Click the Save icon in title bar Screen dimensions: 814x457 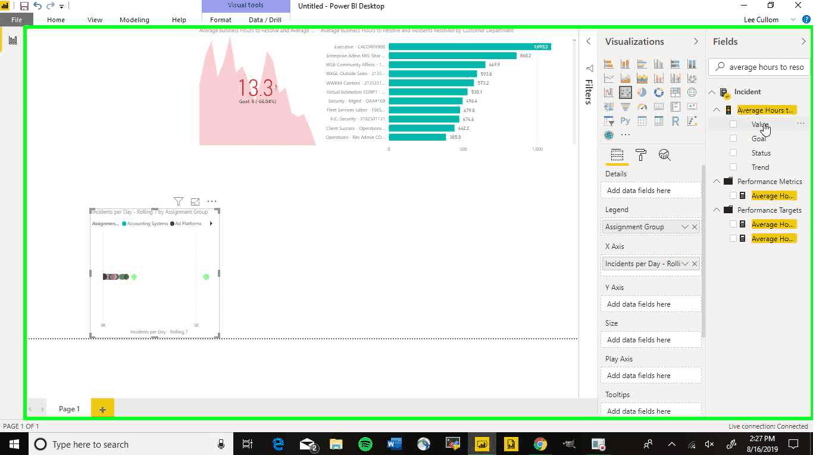pyautogui.click(x=24, y=6)
